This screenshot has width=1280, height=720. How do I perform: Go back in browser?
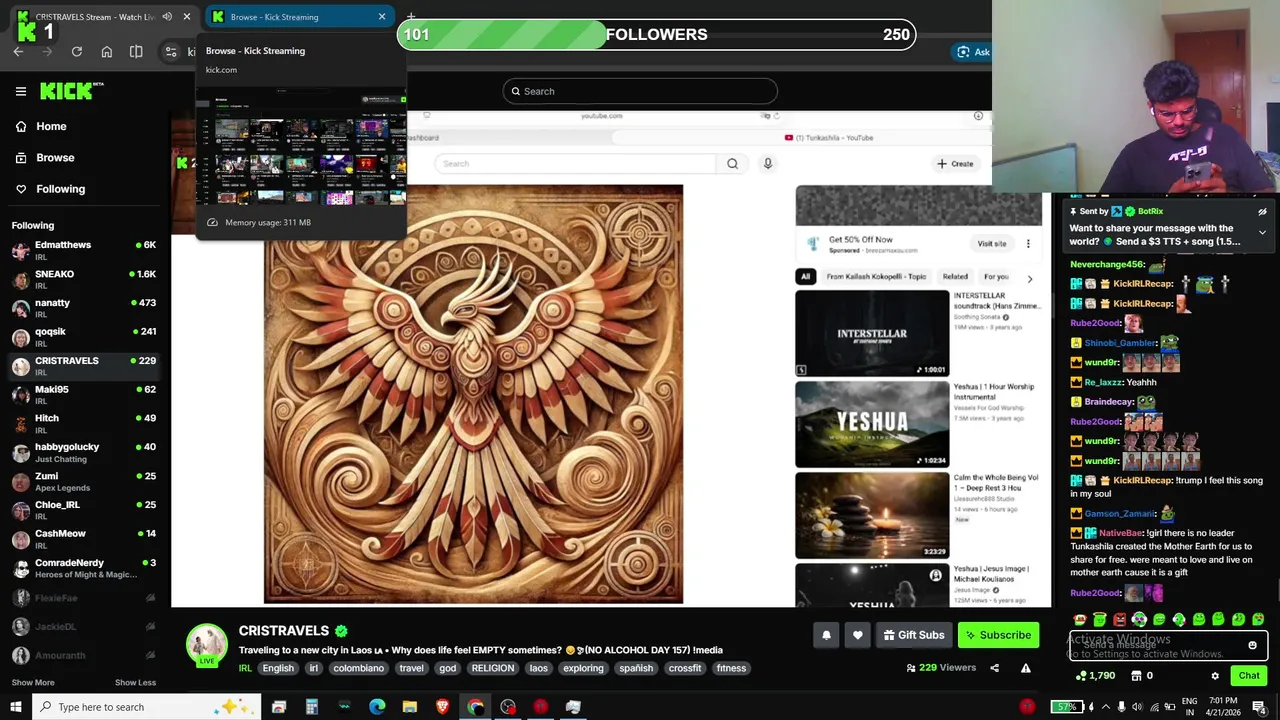(18, 52)
